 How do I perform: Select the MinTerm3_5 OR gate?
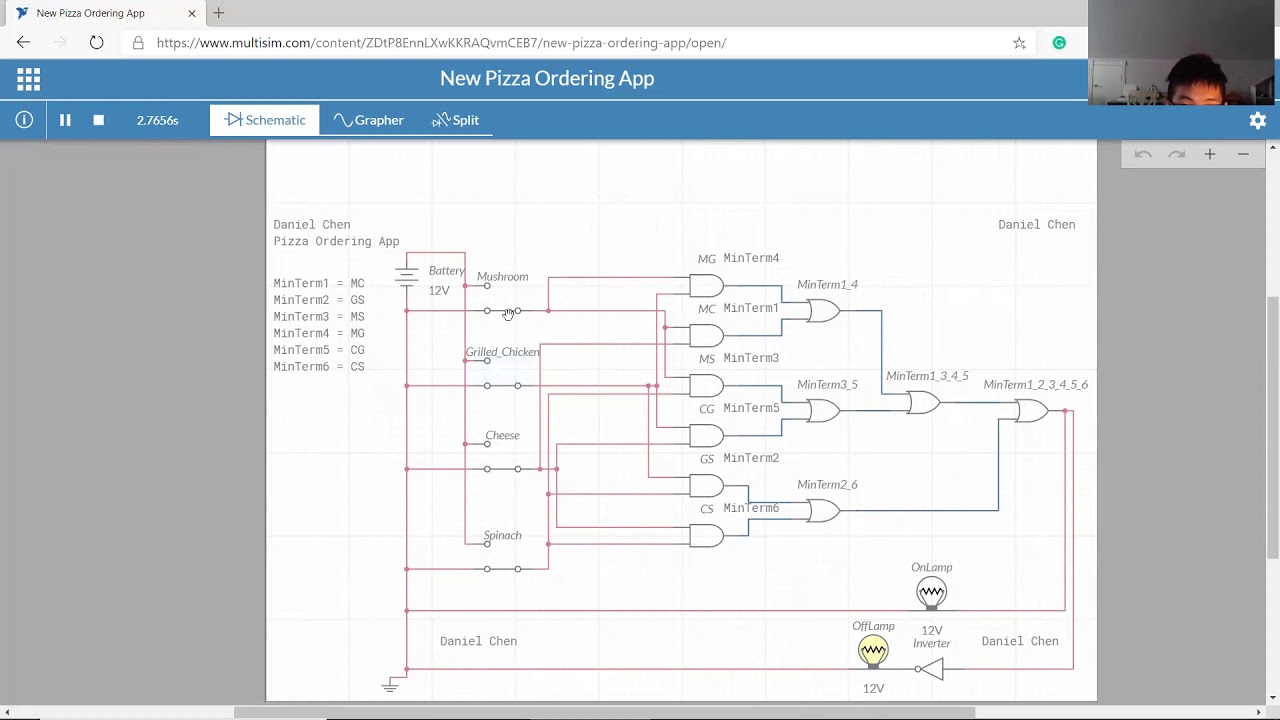point(823,411)
